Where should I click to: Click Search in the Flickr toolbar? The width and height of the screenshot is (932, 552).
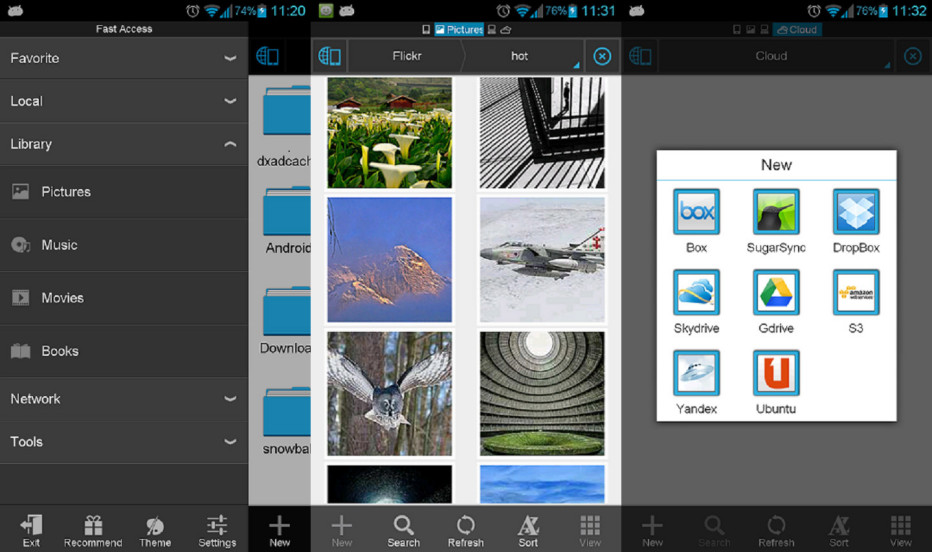(404, 531)
